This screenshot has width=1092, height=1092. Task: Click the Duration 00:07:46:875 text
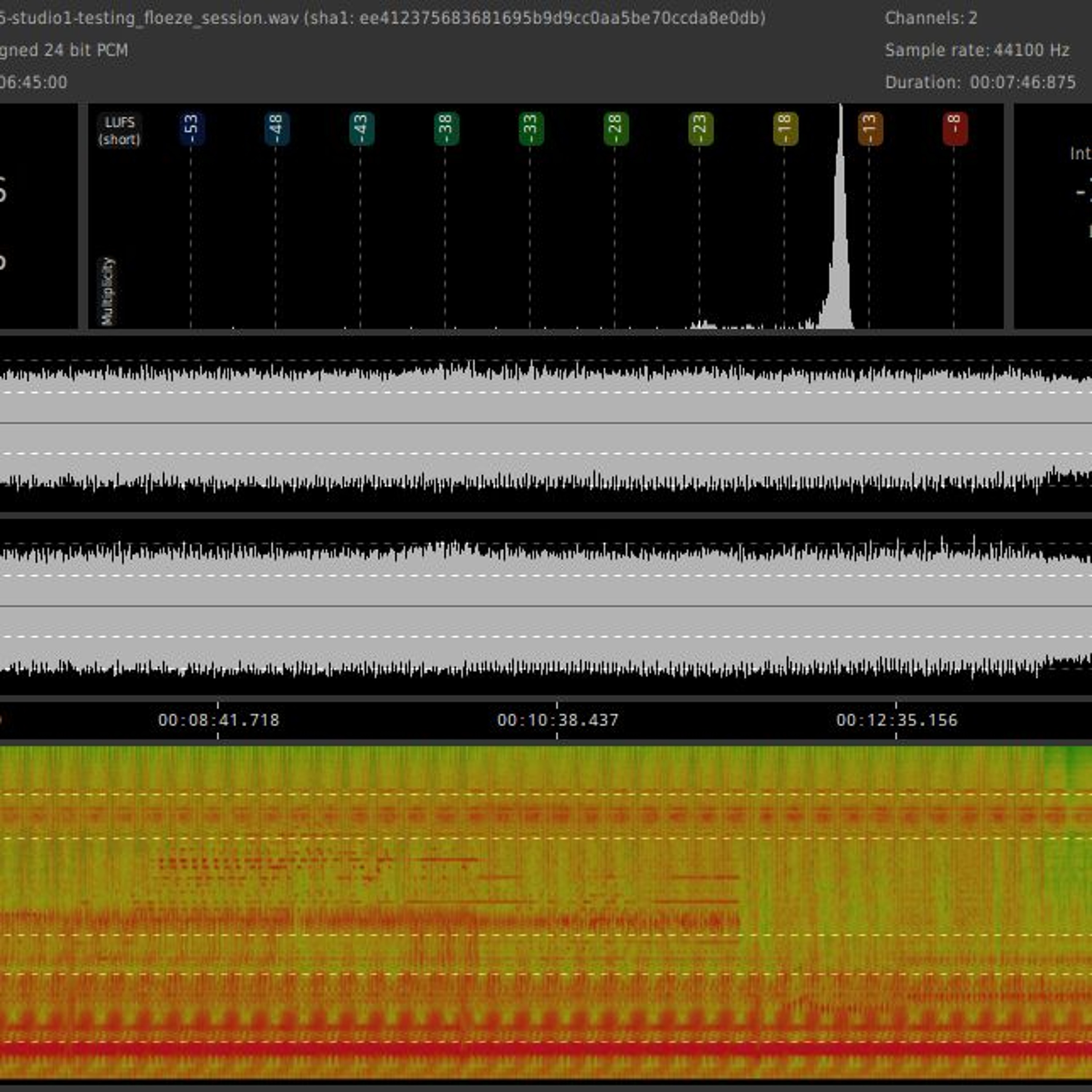pos(980,83)
